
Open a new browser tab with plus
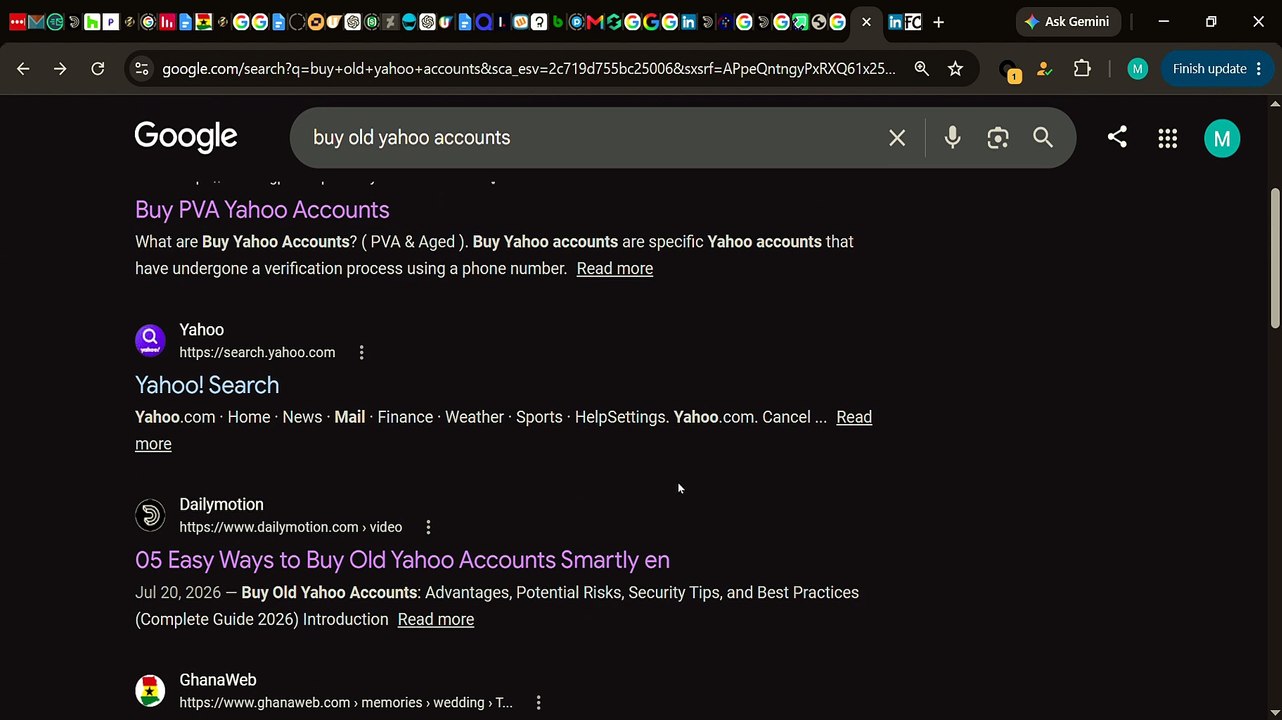pos(939,22)
